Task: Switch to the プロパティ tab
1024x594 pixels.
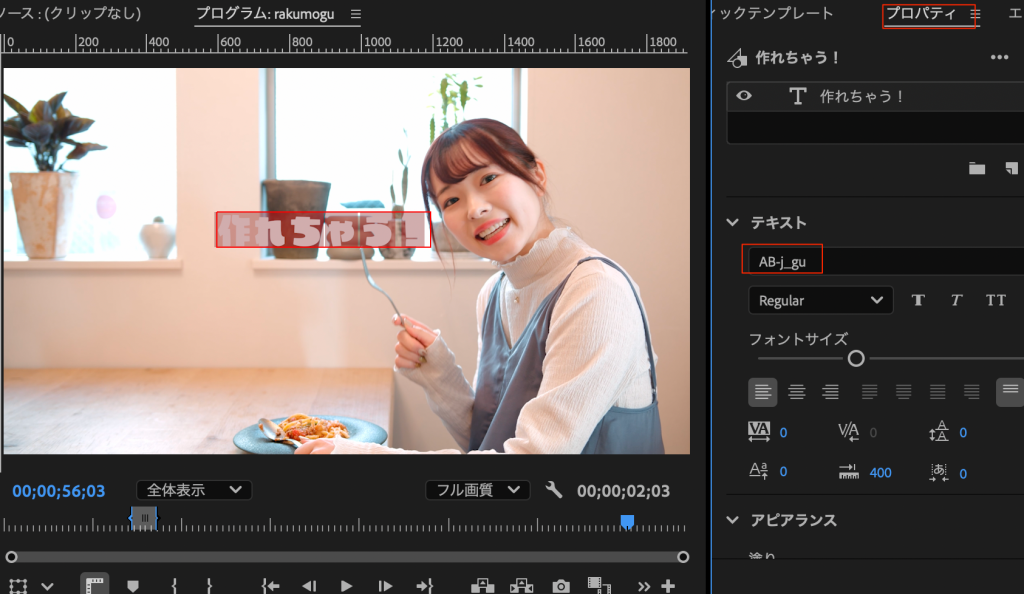Action: pos(920,14)
